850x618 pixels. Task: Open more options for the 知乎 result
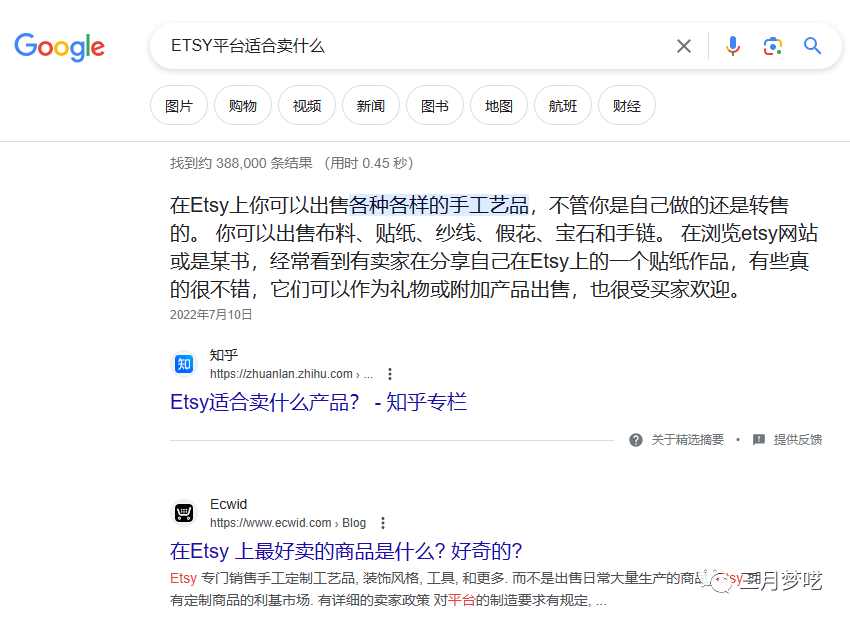pyautogui.click(x=390, y=374)
